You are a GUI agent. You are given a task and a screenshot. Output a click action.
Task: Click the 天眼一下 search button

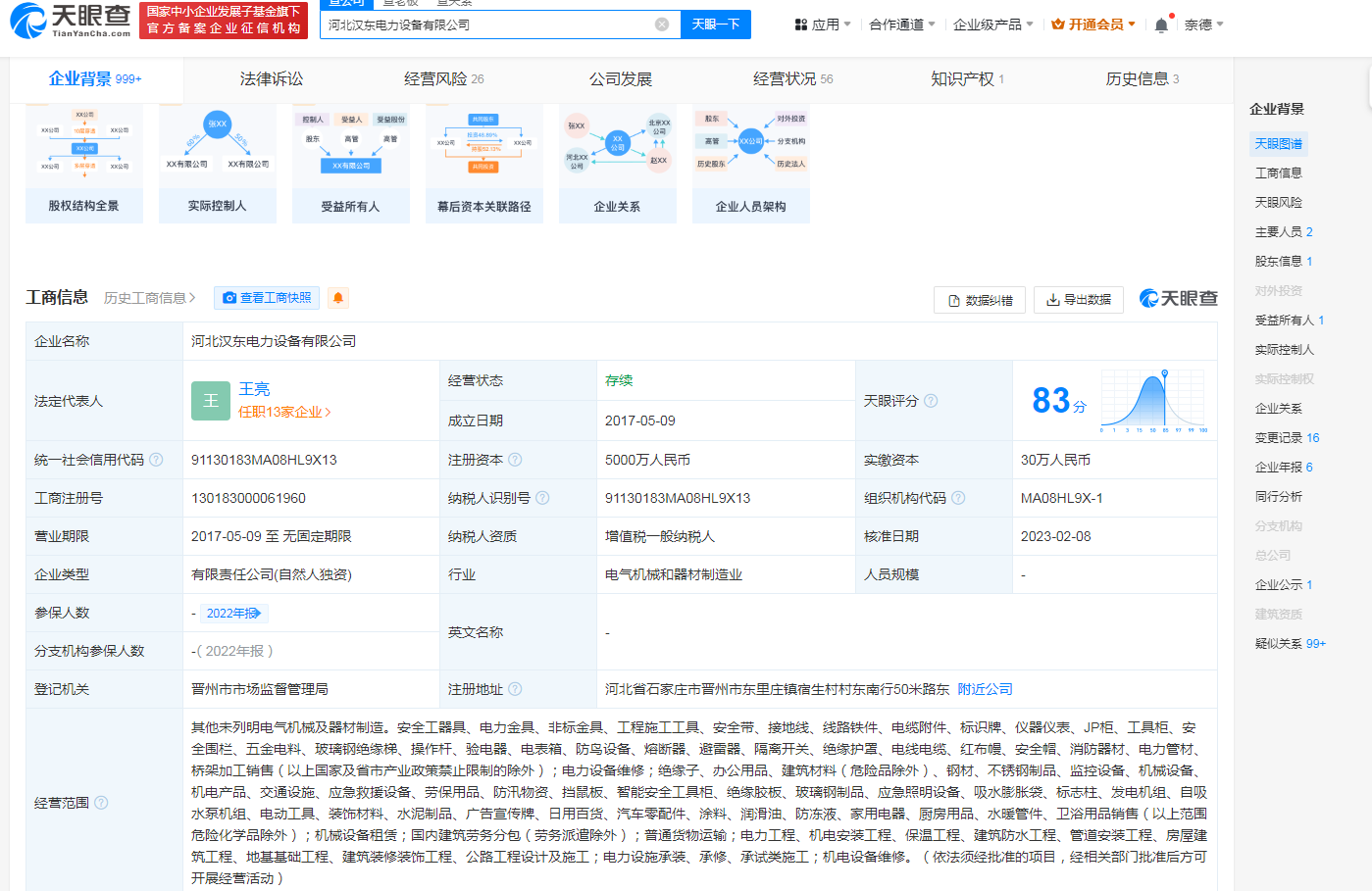[x=716, y=25]
